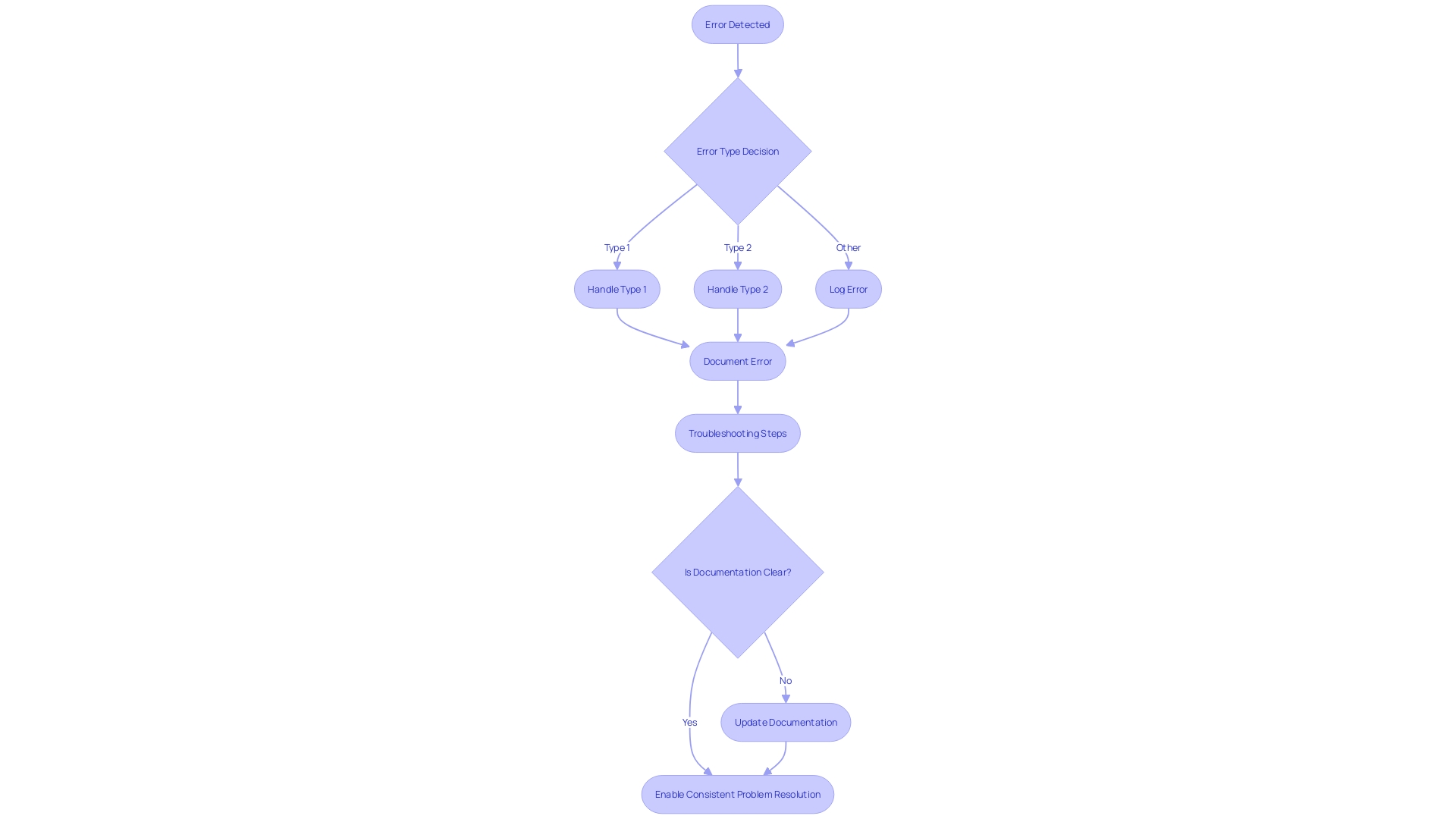1456x819 pixels.
Task: Click the Handle Type 1 process node
Action: [x=617, y=289]
